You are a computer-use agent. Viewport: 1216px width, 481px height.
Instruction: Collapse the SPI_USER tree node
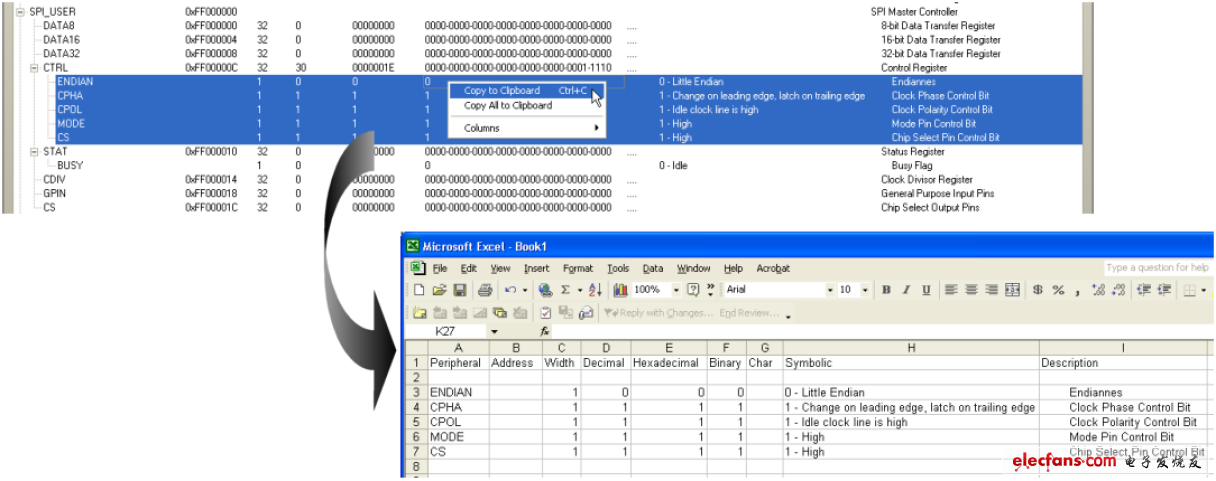point(21,11)
